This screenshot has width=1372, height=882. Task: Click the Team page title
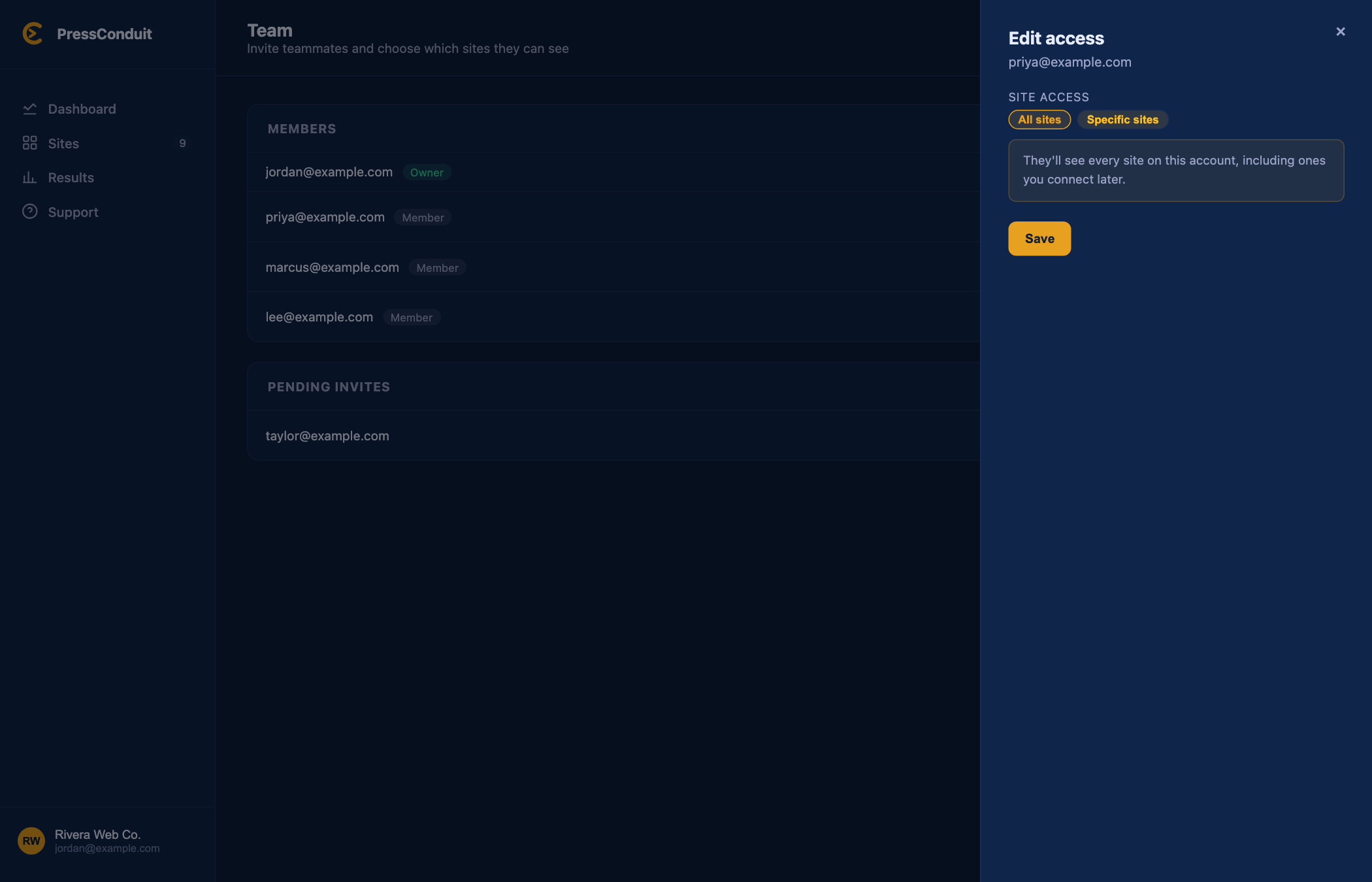(270, 31)
